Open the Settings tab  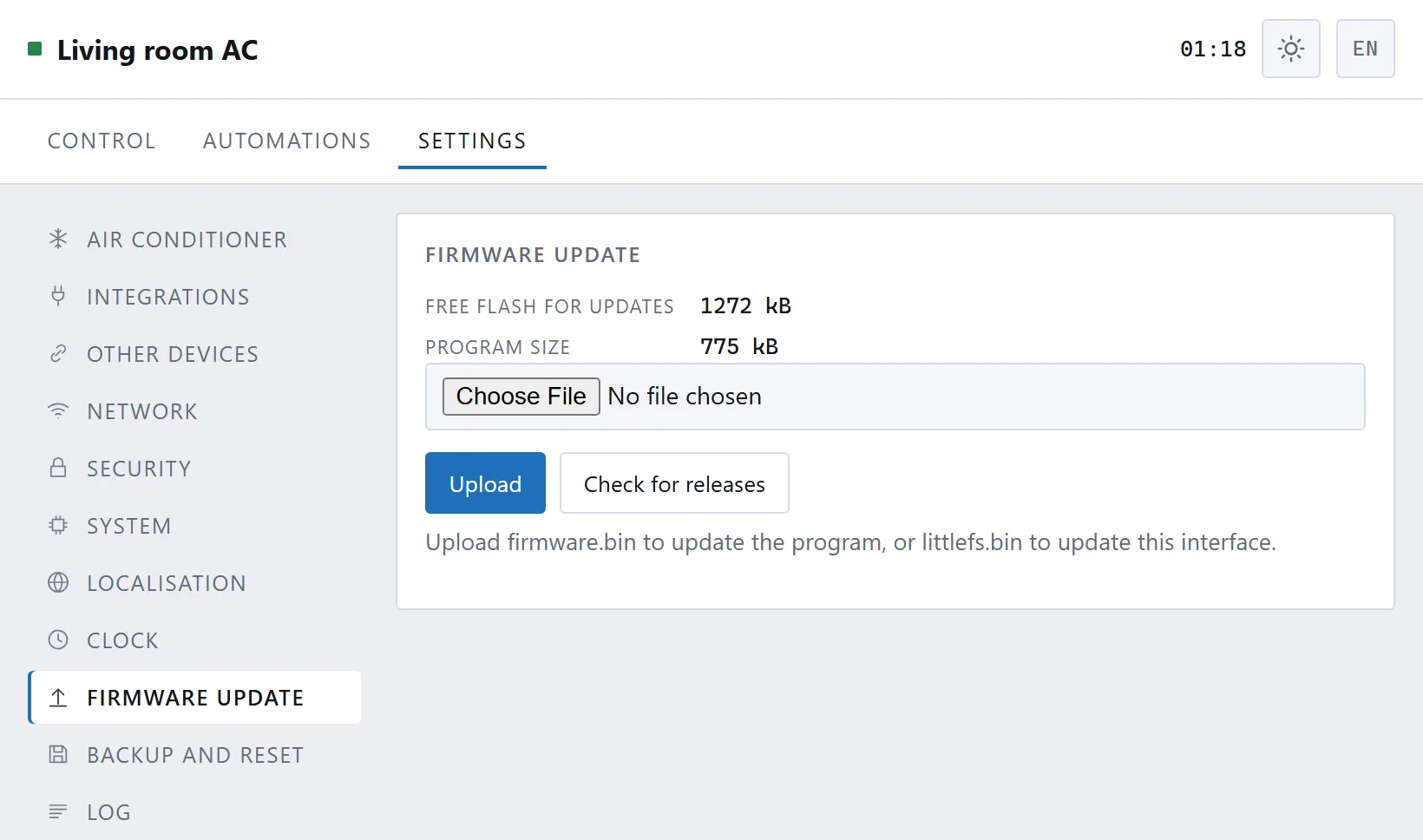coord(472,141)
